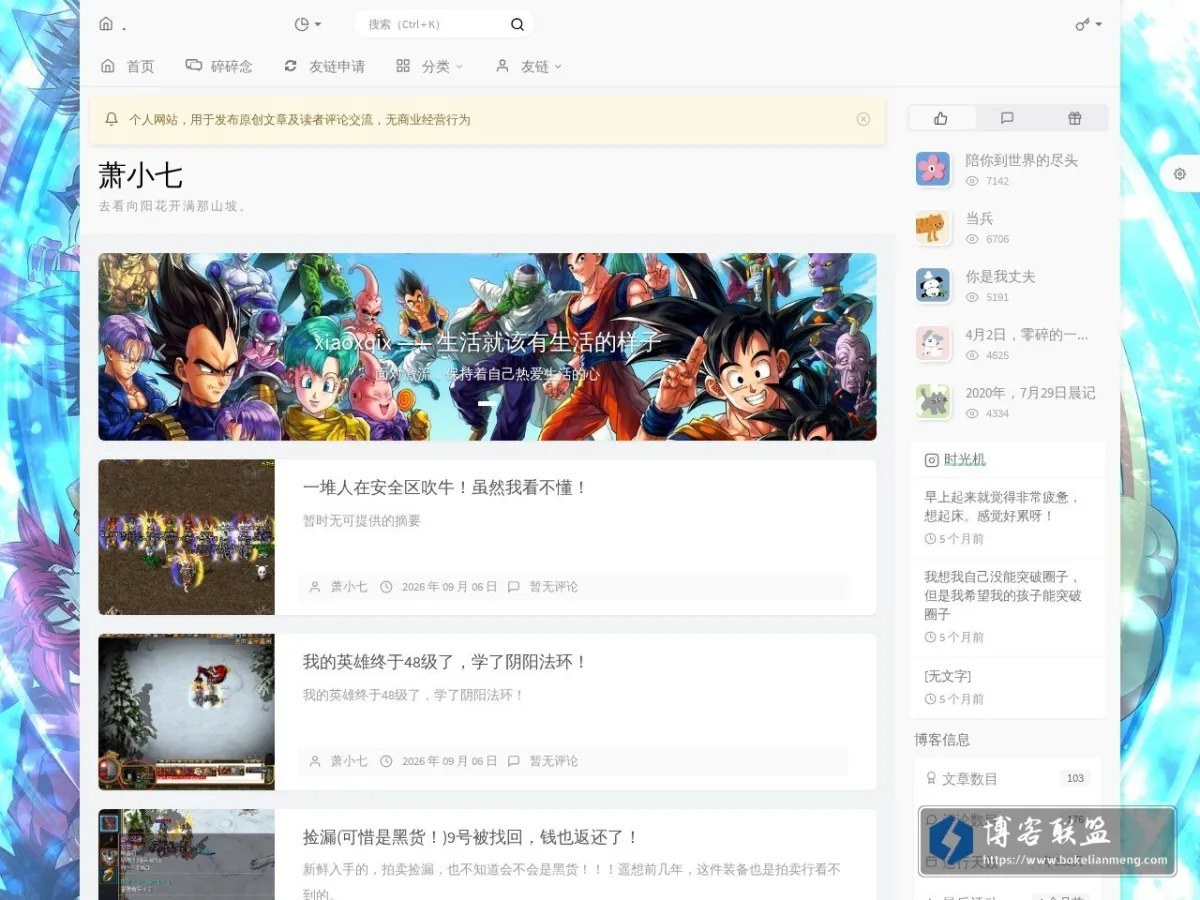Switch to the thumbs-up popular tab

coord(941,118)
